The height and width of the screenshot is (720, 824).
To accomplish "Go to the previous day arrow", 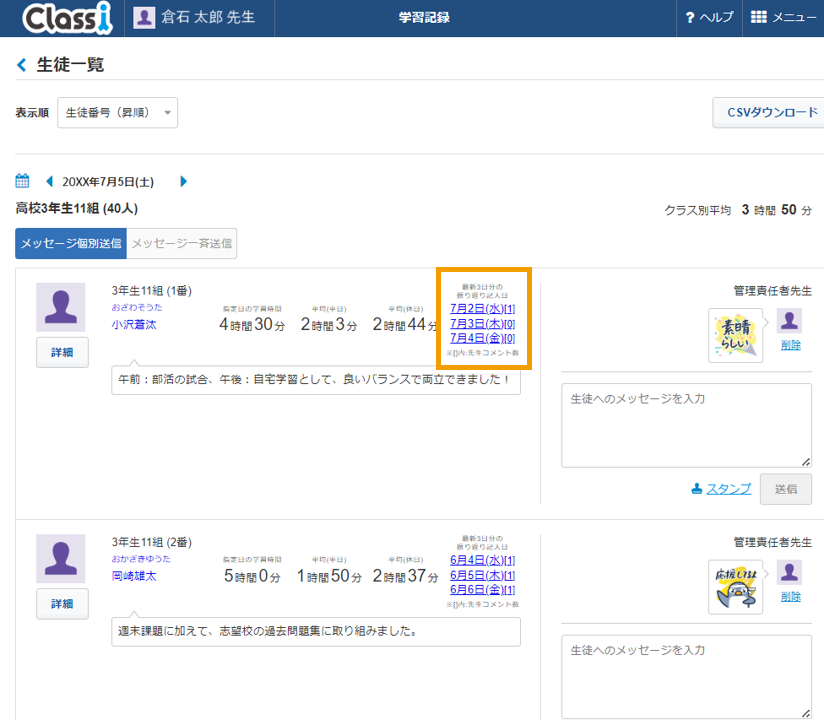I will (x=49, y=181).
